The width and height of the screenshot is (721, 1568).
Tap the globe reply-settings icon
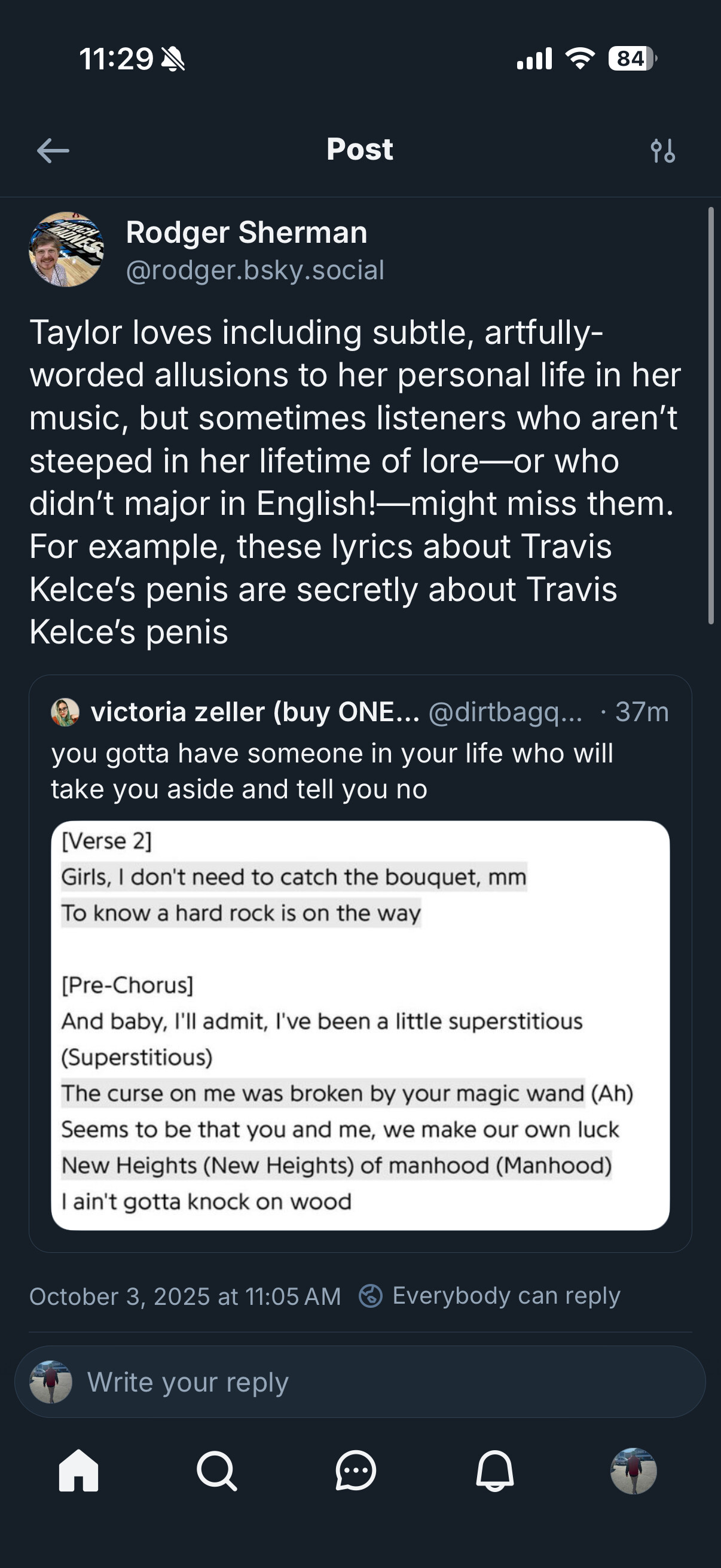(371, 1295)
